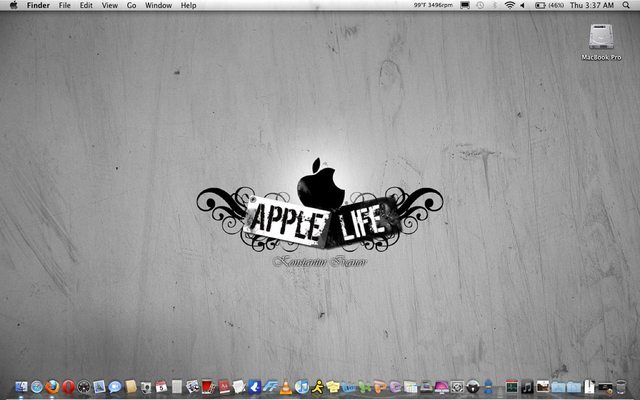
Task: Open System Preferences gear icon in Dock
Action: tap(457, 387)
